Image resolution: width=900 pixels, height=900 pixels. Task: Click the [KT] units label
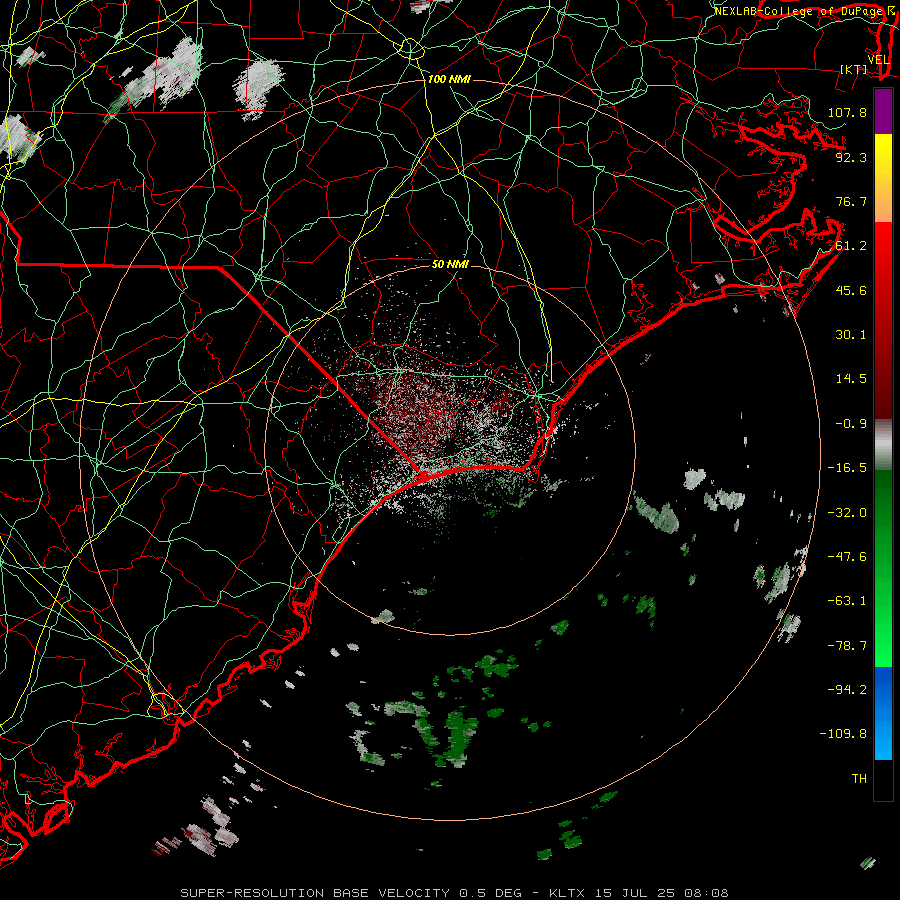(854, 70)
